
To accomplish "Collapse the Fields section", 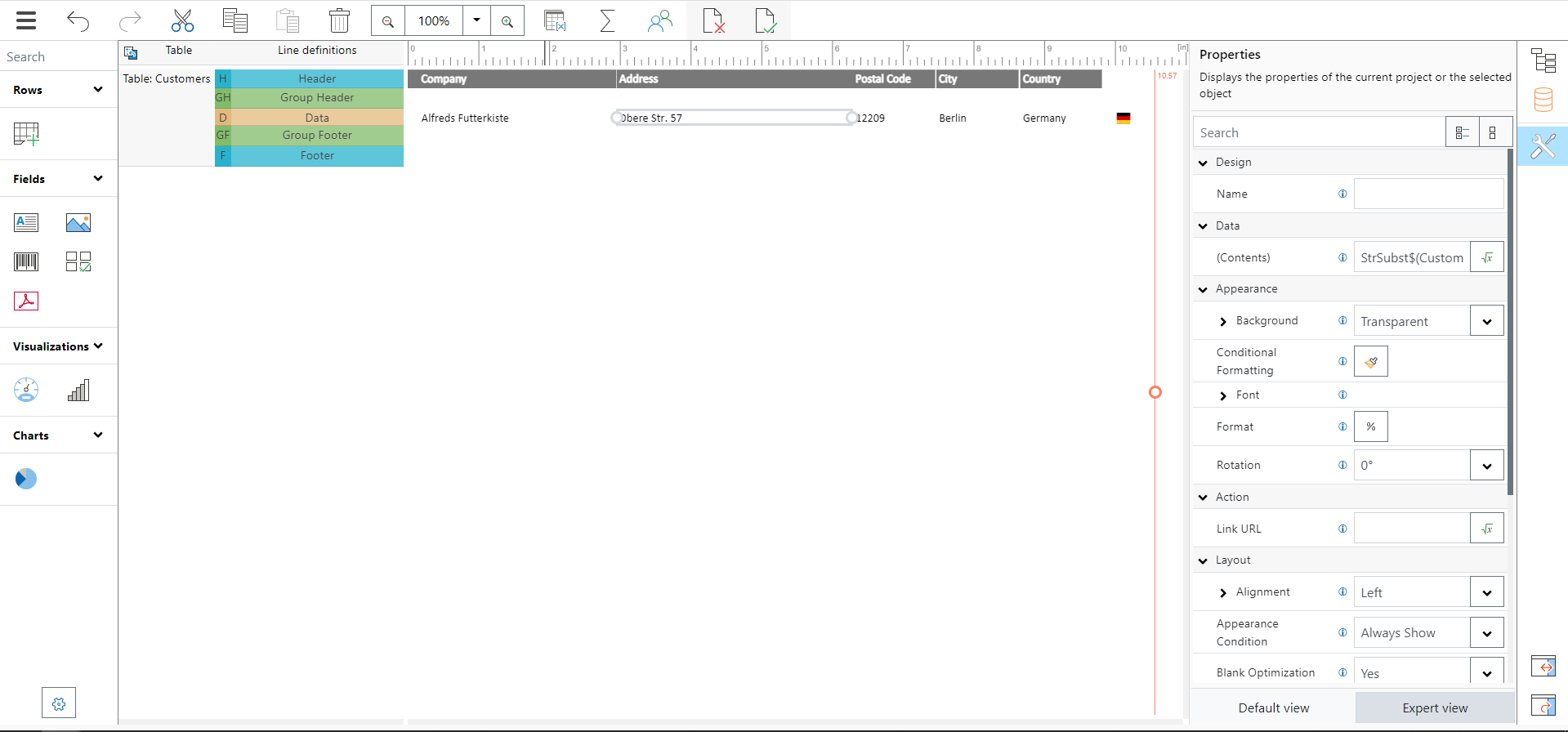I will (x=98, y=178).
